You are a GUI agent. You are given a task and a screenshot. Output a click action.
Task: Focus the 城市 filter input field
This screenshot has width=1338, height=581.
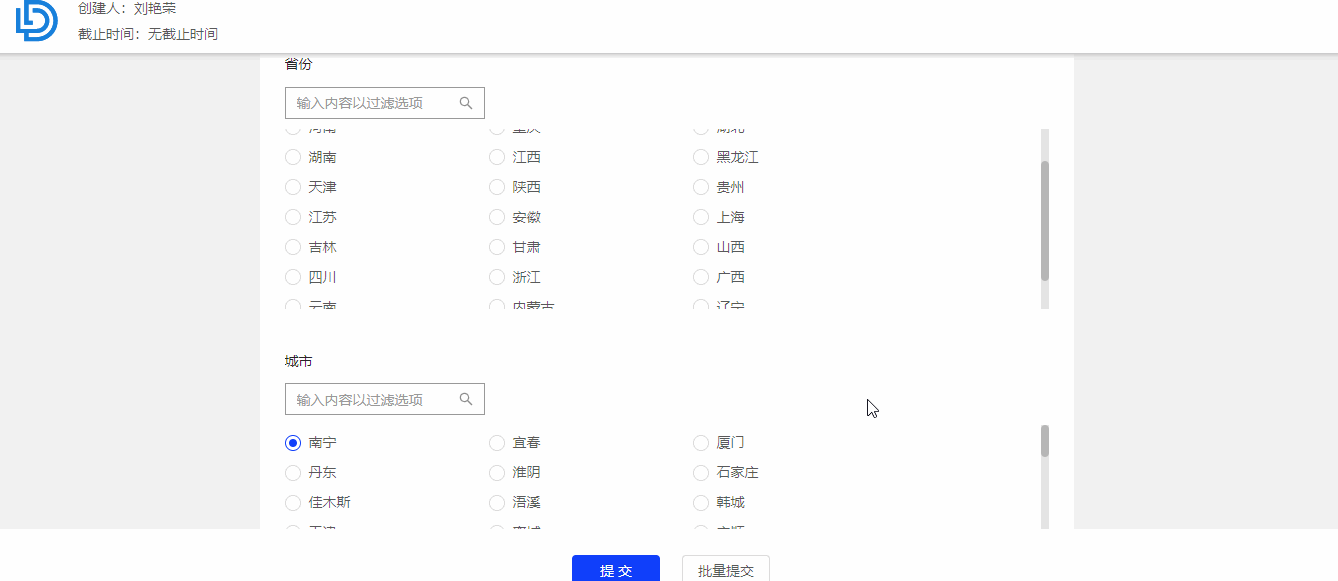(x=385, y=399)
